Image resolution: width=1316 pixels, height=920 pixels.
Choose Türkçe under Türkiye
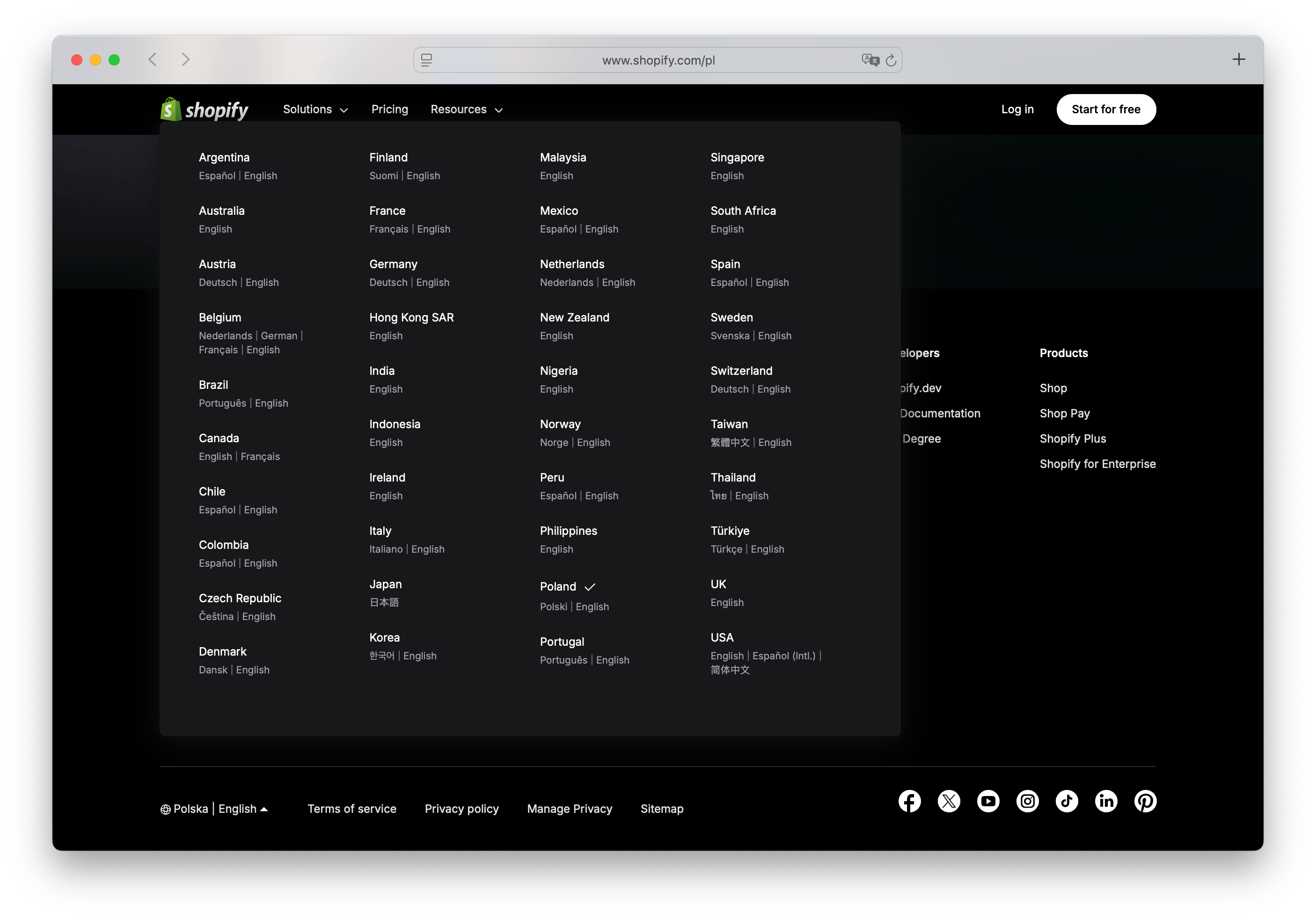pos(726,549)
